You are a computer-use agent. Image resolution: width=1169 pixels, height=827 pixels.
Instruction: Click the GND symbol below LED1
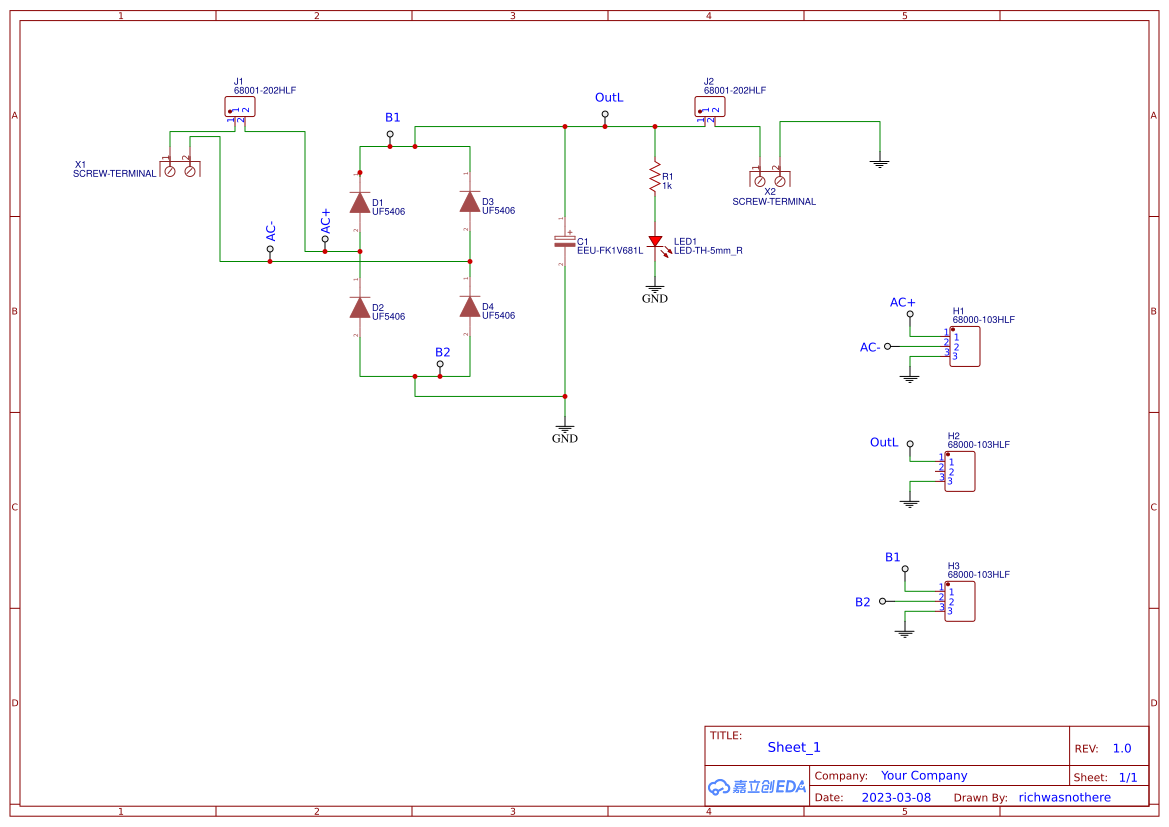point(655,290)
